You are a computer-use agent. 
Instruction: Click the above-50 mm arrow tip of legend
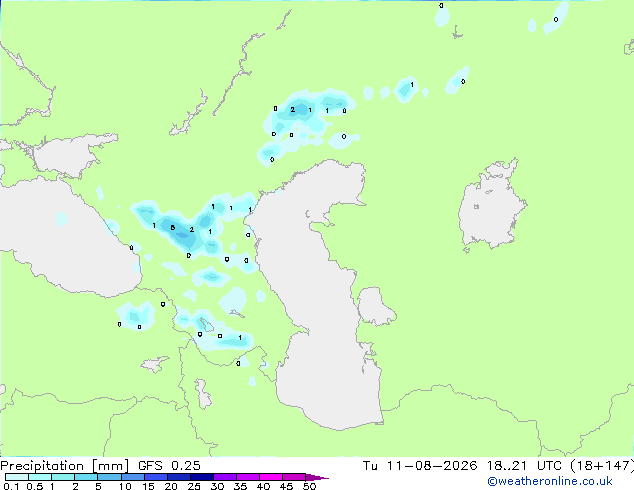[x=317, y=477]
